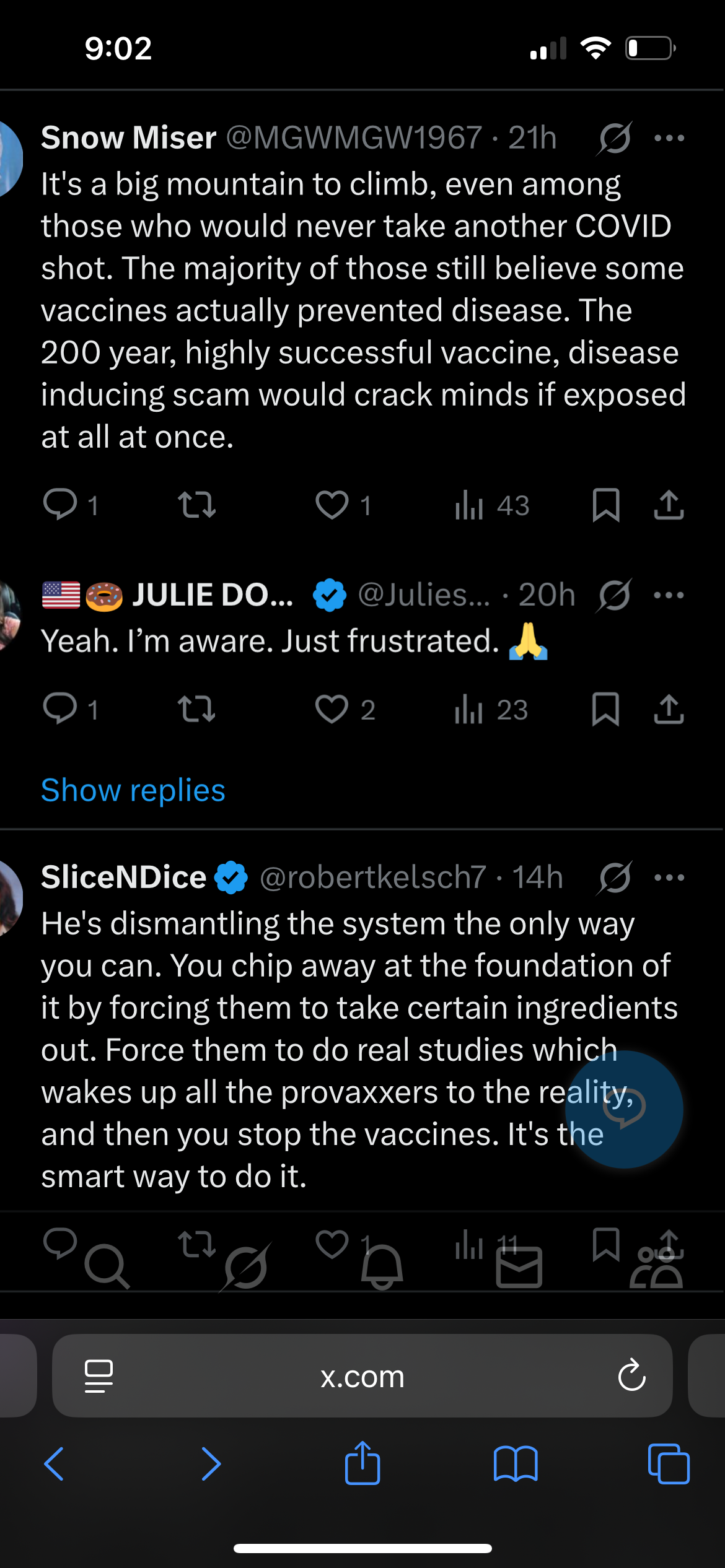Reply to Snow Miser's tweet
Screen dimensions: 725x1568
click(60, 505)
